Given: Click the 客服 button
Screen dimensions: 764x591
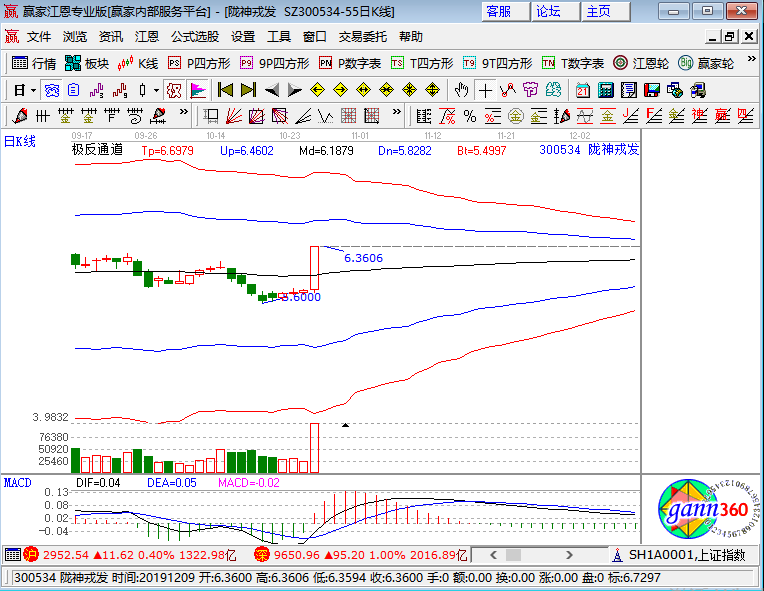Looking at the screenshot, I should [506, 11].
